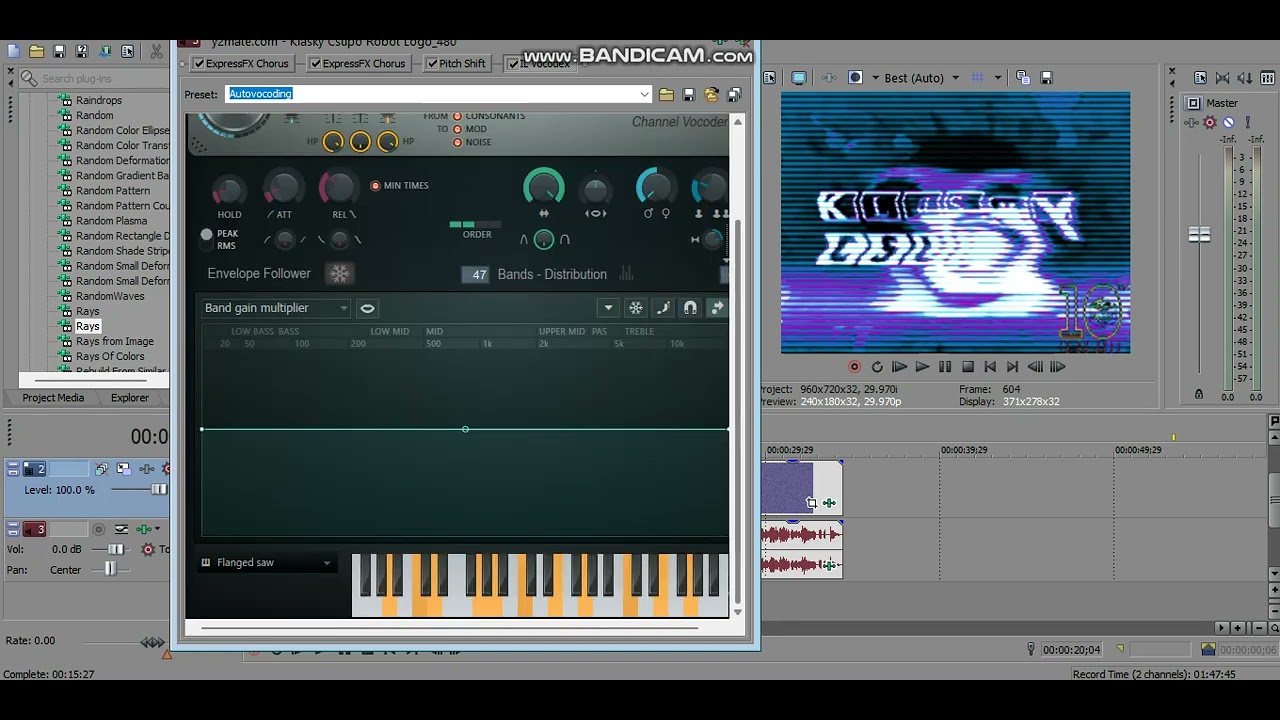This screenshot has width=1280, height=720.
Task: Step to next frame in preview
Action: (x=1058, y=367)
